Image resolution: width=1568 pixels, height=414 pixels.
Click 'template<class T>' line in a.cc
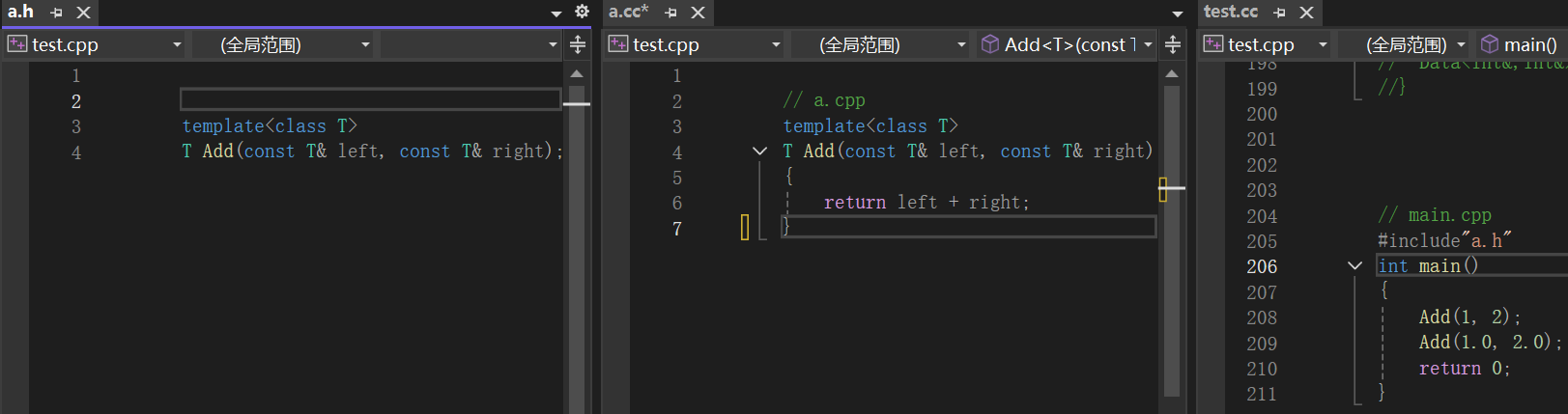(x=870, y=126)
